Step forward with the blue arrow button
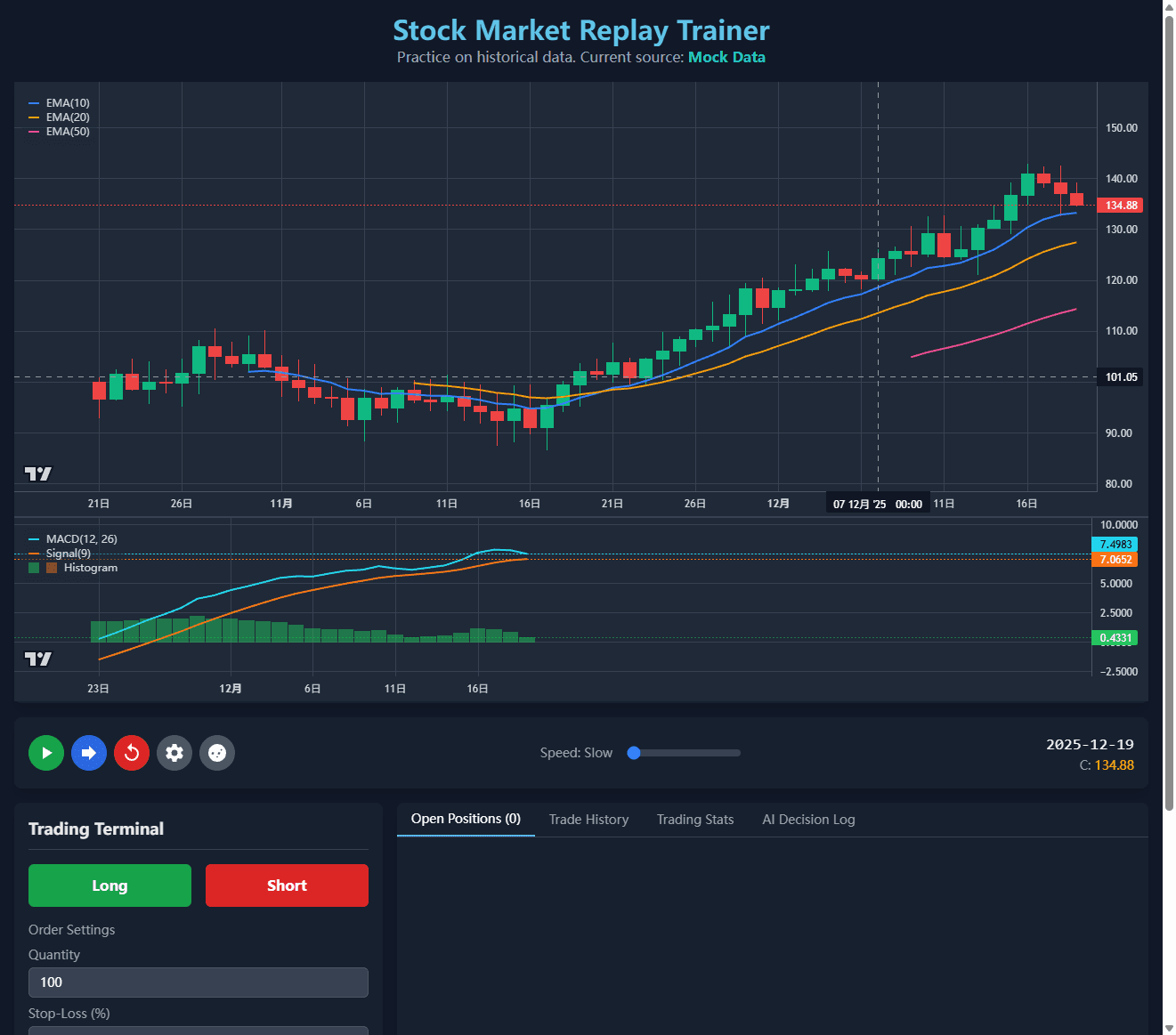The height and width of the screenshot is (1035, 1176). (x=89, y=753)
